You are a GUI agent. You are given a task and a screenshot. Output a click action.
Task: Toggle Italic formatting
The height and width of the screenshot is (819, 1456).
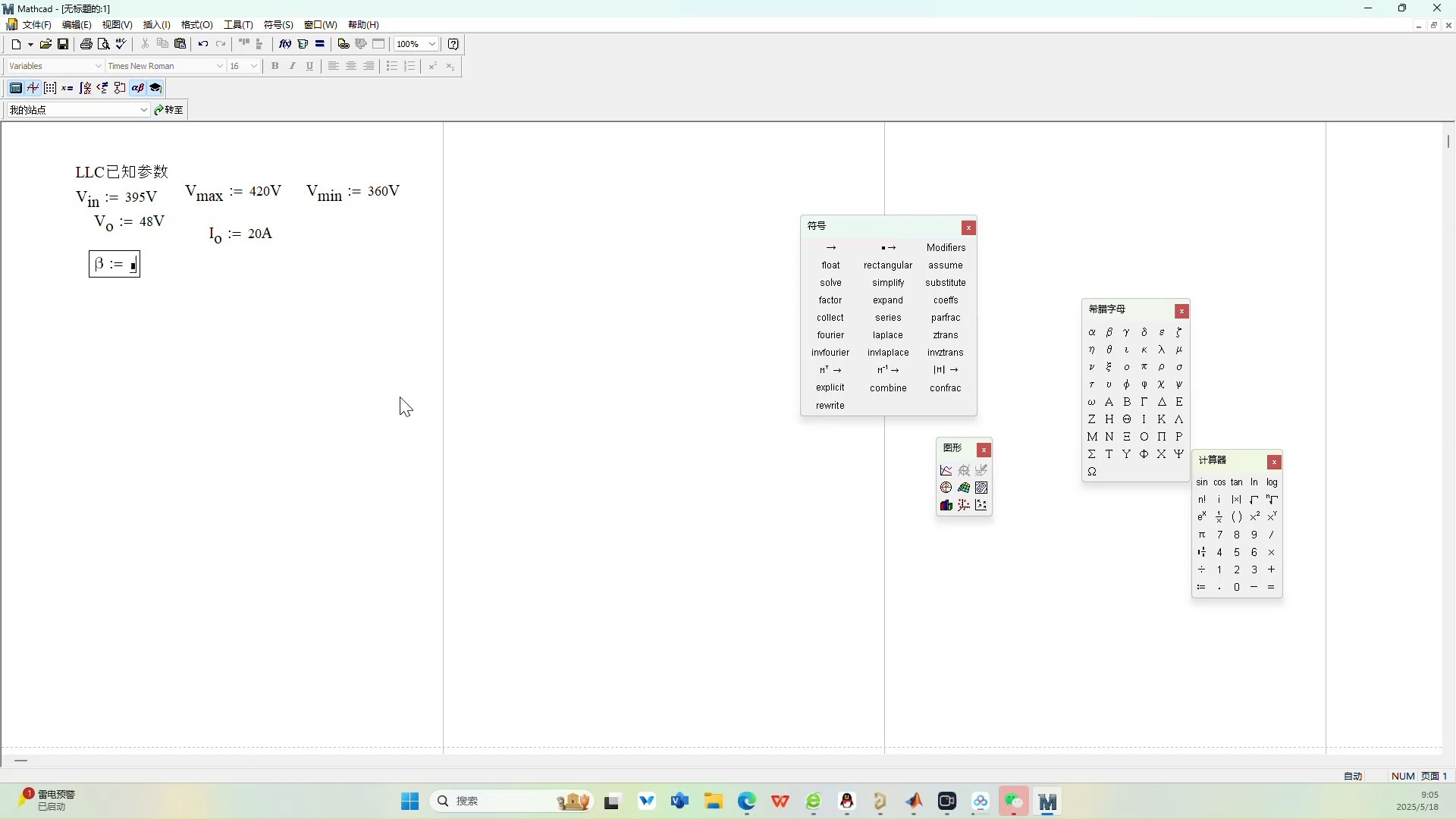292,66
